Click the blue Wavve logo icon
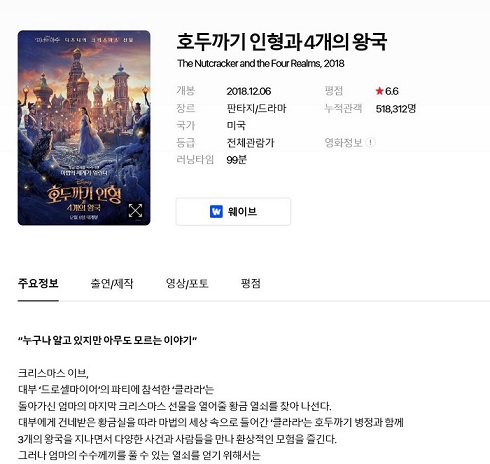The height and width of the screenshot is (464, 490). (x=216, y=211)
